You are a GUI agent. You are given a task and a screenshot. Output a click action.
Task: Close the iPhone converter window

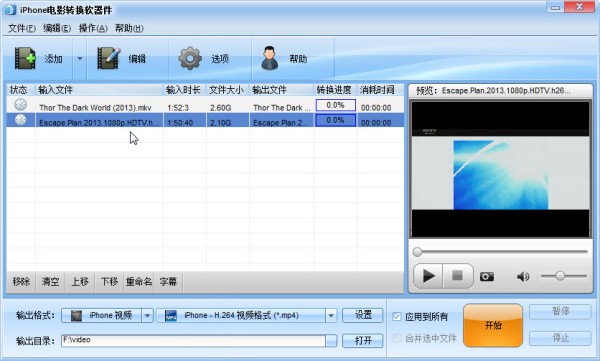click(x=579, y=7)
